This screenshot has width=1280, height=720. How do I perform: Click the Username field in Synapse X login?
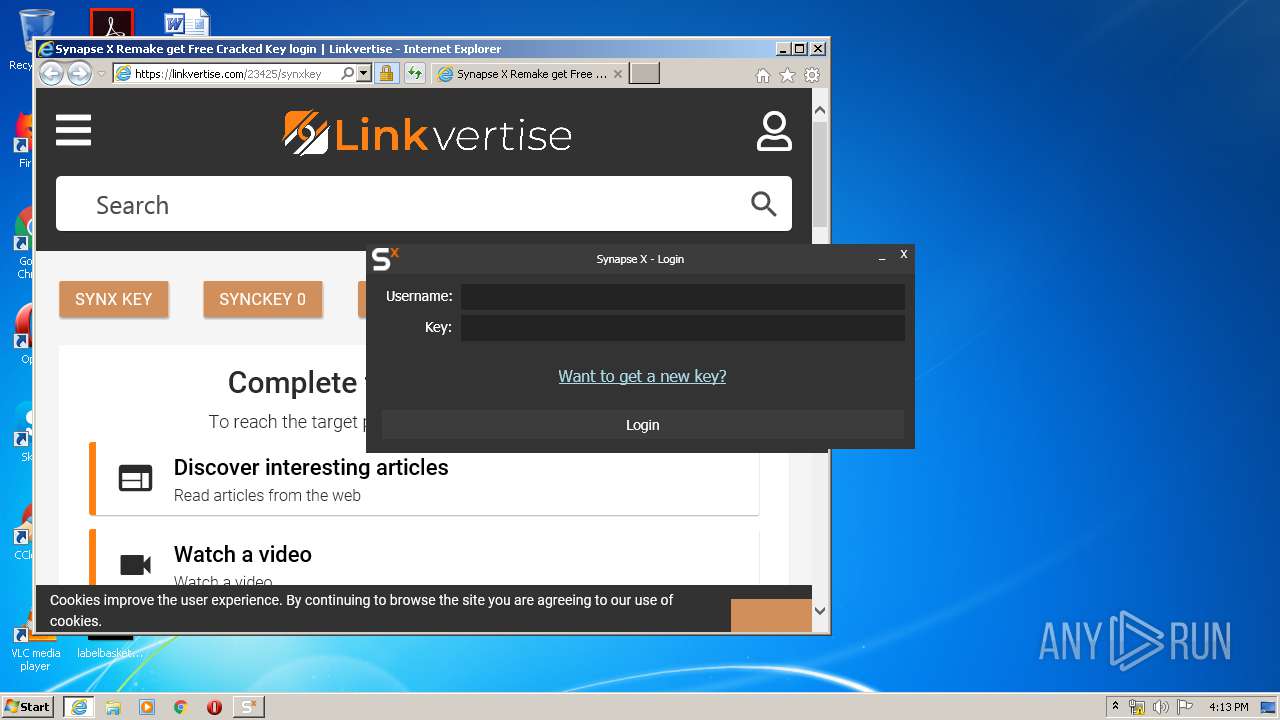coord(683,296)
